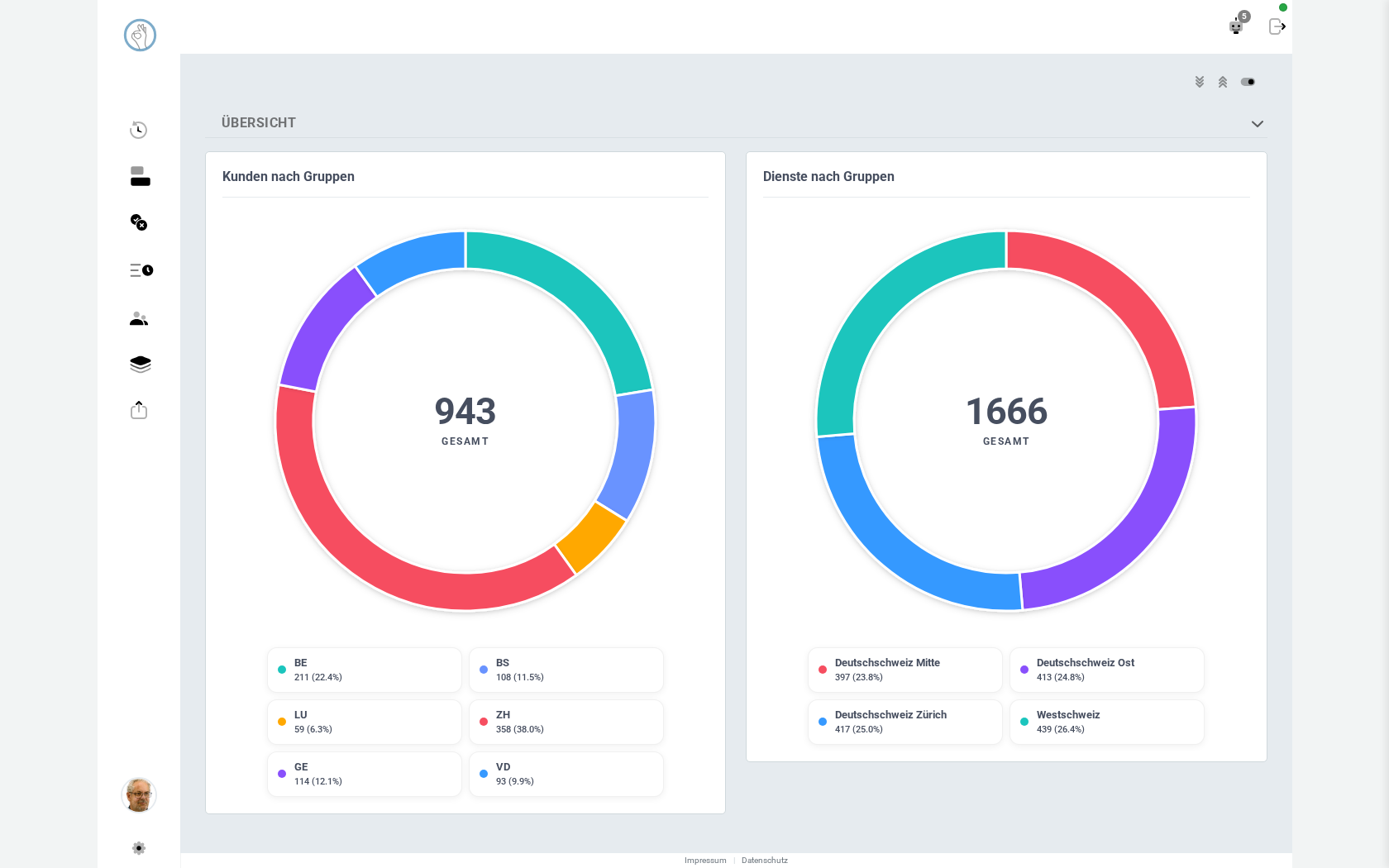Toggle Deutschschweiz Mitte legend entry
Image resolution: width=1389 pixels, height=868 pixels.
pyautogui.click(x=905, y=670)
